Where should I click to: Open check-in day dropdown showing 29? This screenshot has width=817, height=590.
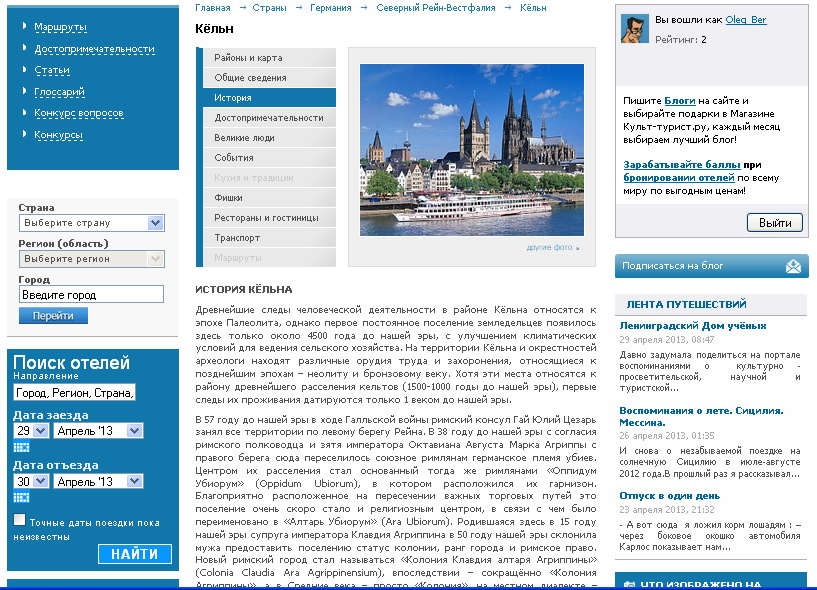(x=31, y=431)
